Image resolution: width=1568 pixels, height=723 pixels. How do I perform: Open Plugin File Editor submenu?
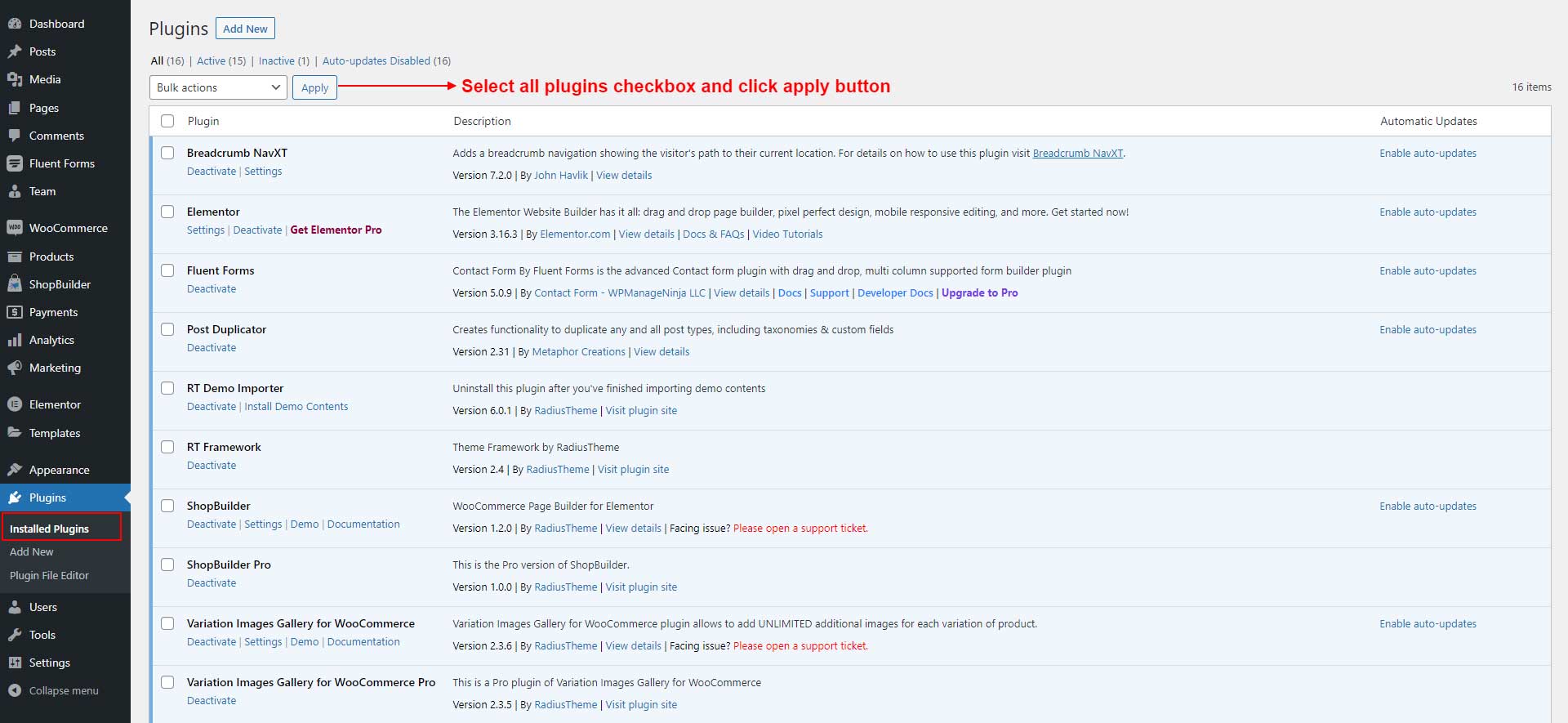point(49,575)
